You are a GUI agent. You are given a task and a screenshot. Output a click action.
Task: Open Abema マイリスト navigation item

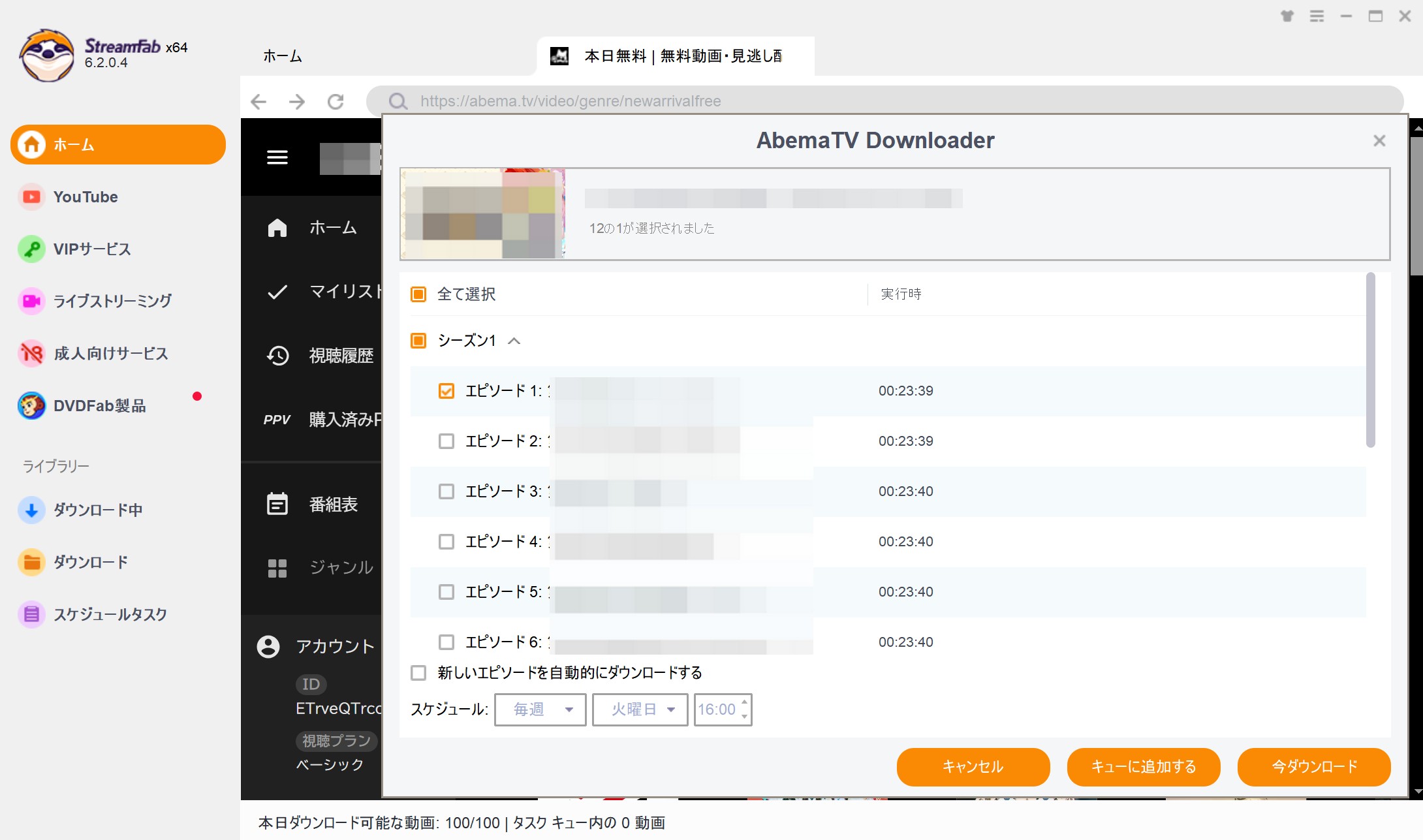[324, 291]
